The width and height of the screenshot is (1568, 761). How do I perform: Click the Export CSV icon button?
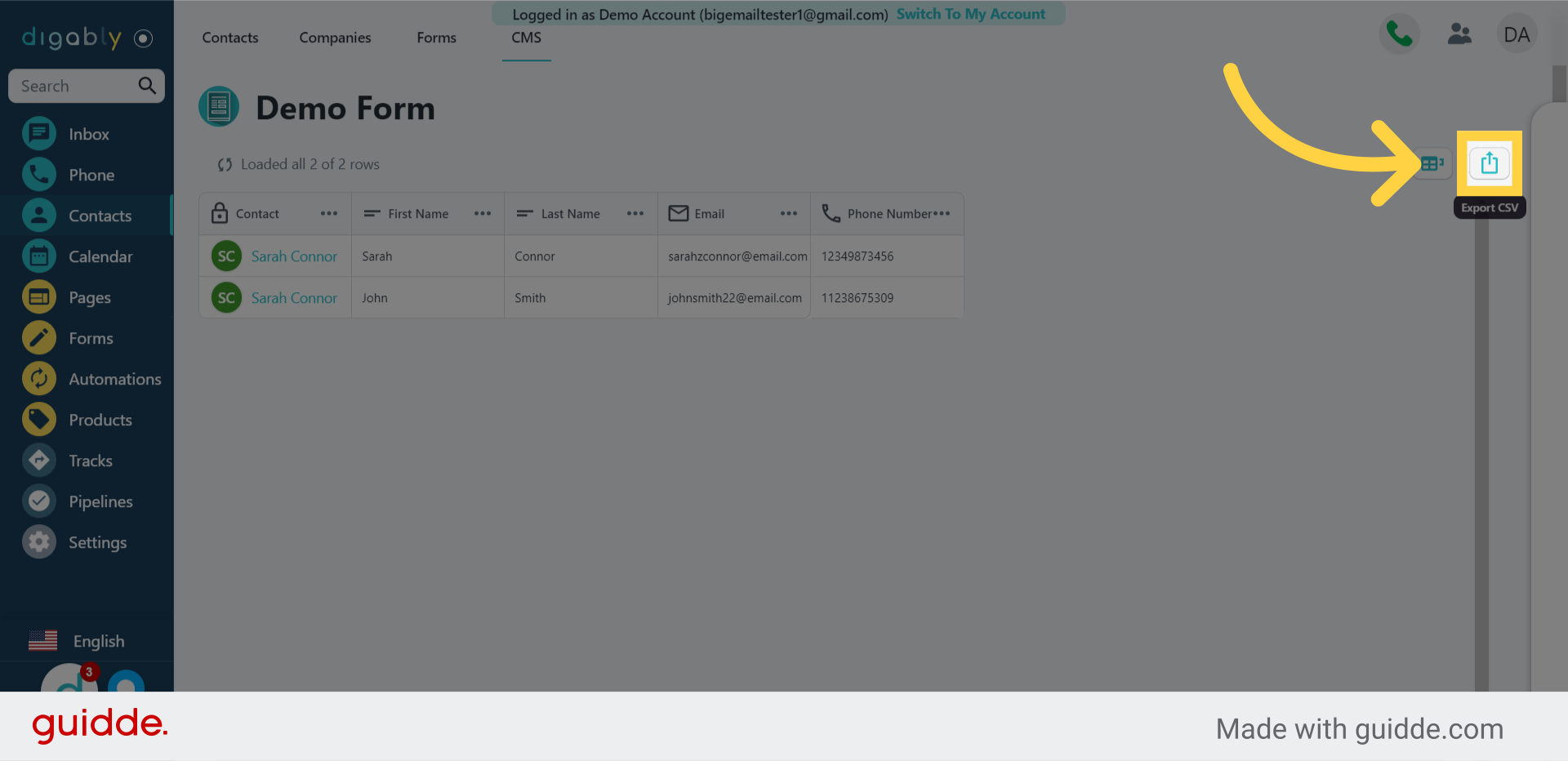[x=1489, y=163]
